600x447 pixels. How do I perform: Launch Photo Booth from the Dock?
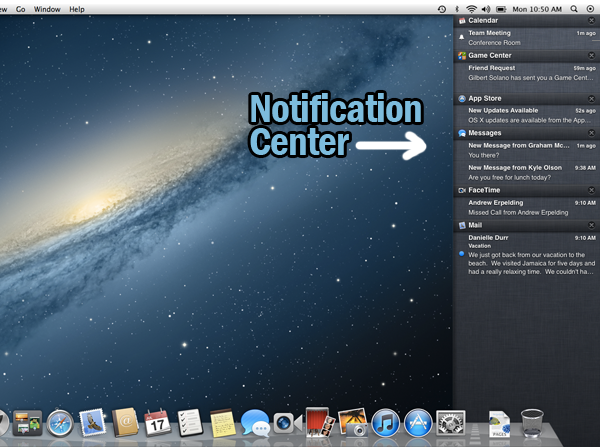pyautogui.click(x=320, y=423)
